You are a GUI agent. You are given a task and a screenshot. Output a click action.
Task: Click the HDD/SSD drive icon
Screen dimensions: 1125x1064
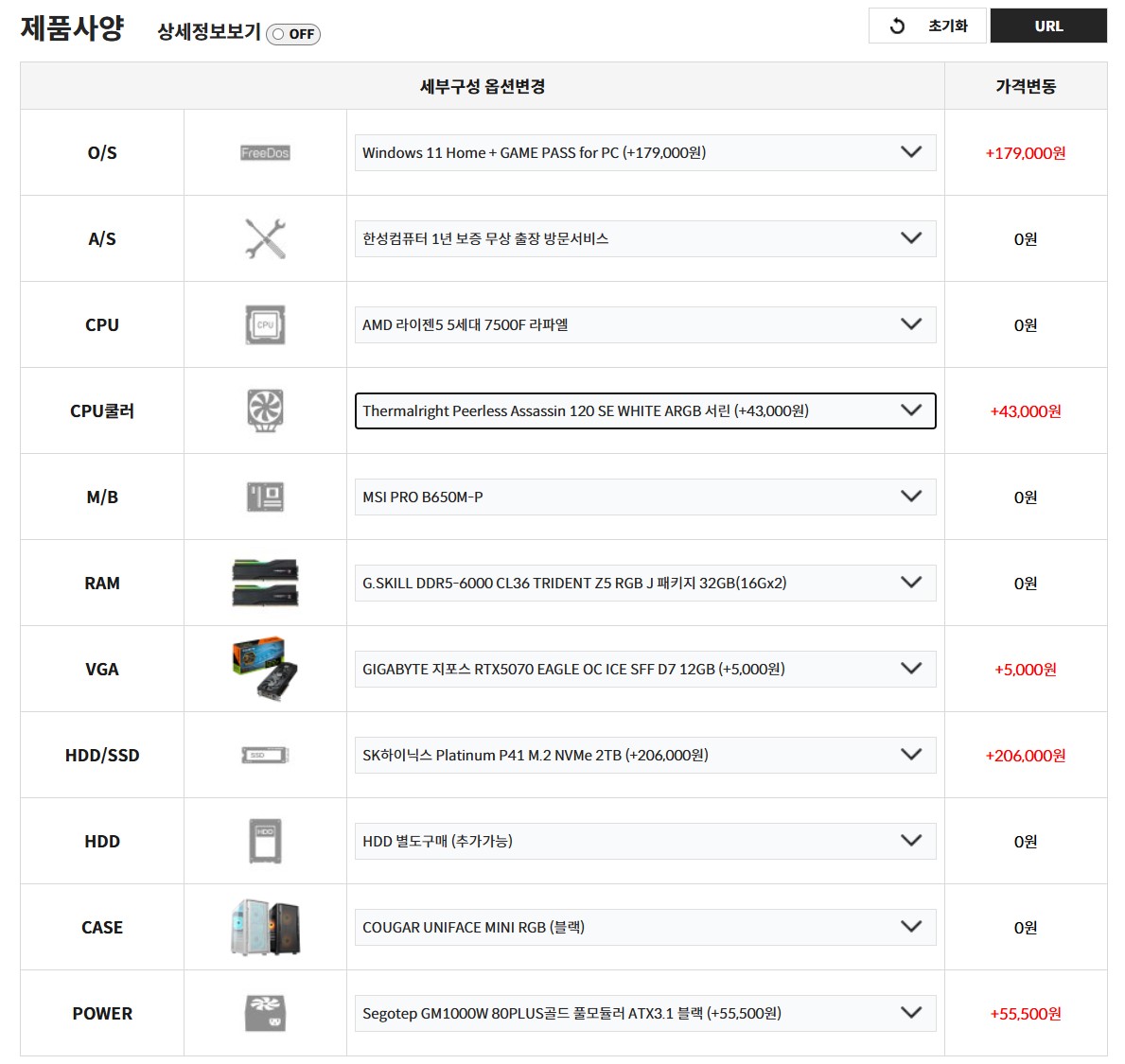pyautogui.click(x=265, y=755)
